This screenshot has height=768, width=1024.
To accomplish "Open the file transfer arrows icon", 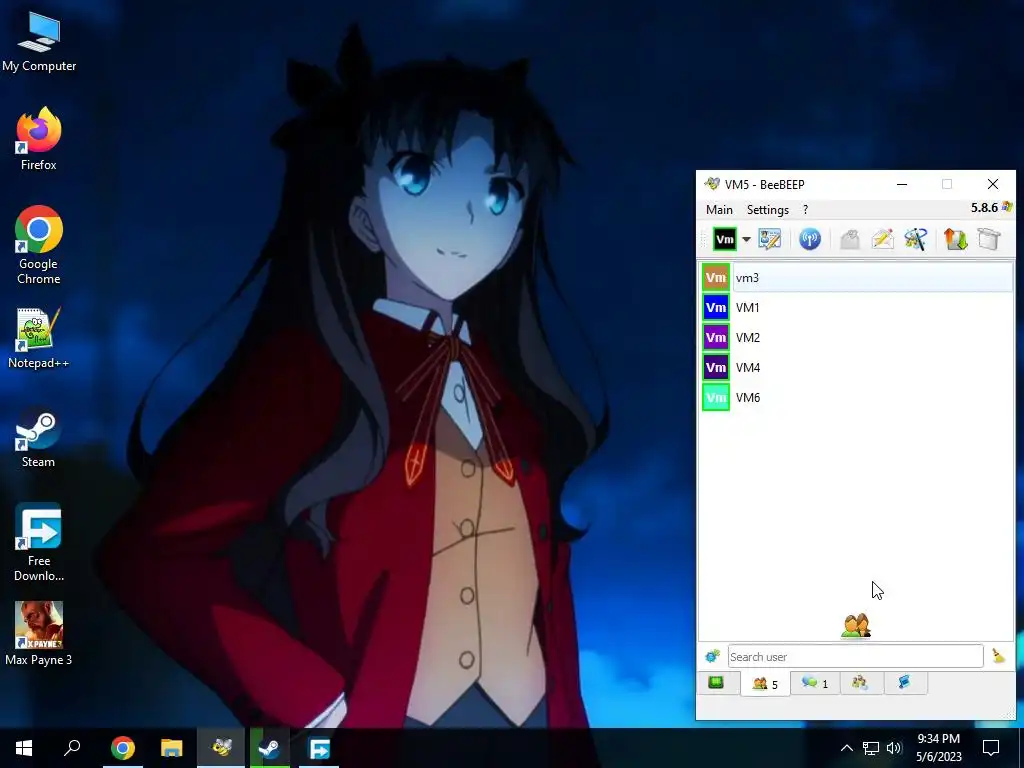I will coord(955,239).
